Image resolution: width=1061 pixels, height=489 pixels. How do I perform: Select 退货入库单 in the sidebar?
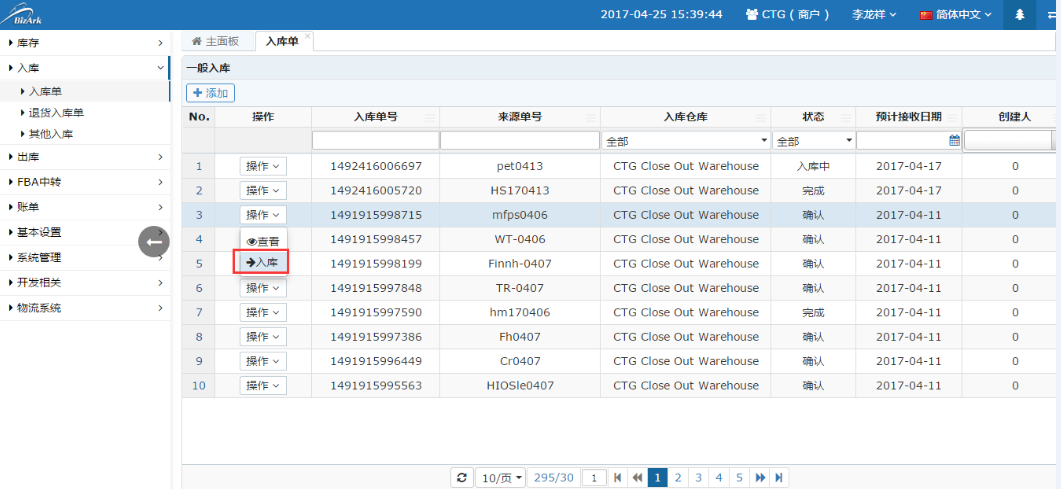tap(85, 113)
